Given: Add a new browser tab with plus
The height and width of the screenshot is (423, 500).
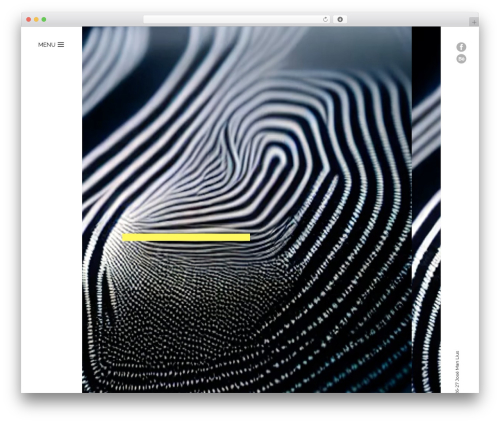Looking at the screenshot, I should tap(474, 22).
